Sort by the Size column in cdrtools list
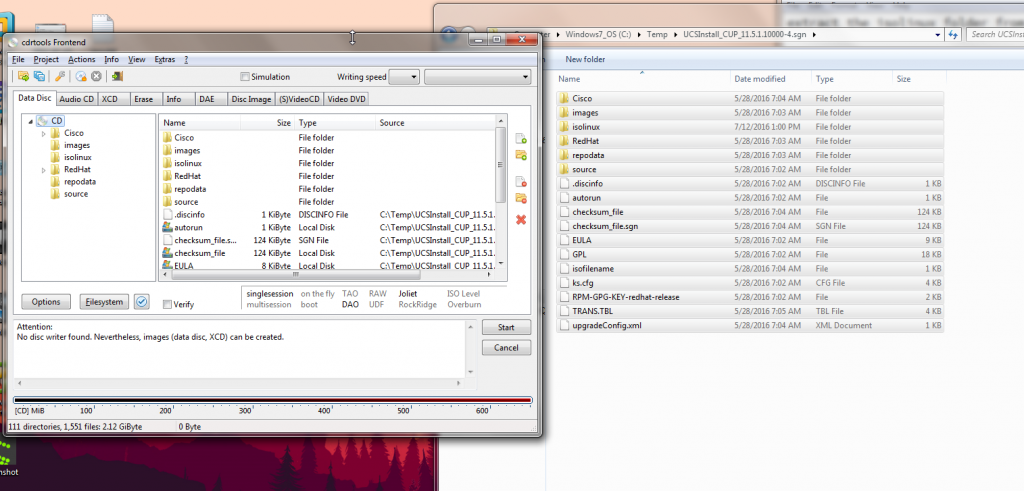The width and height of the screenshot is (1024, 491). pyautogui.click(x=267, y=123)
